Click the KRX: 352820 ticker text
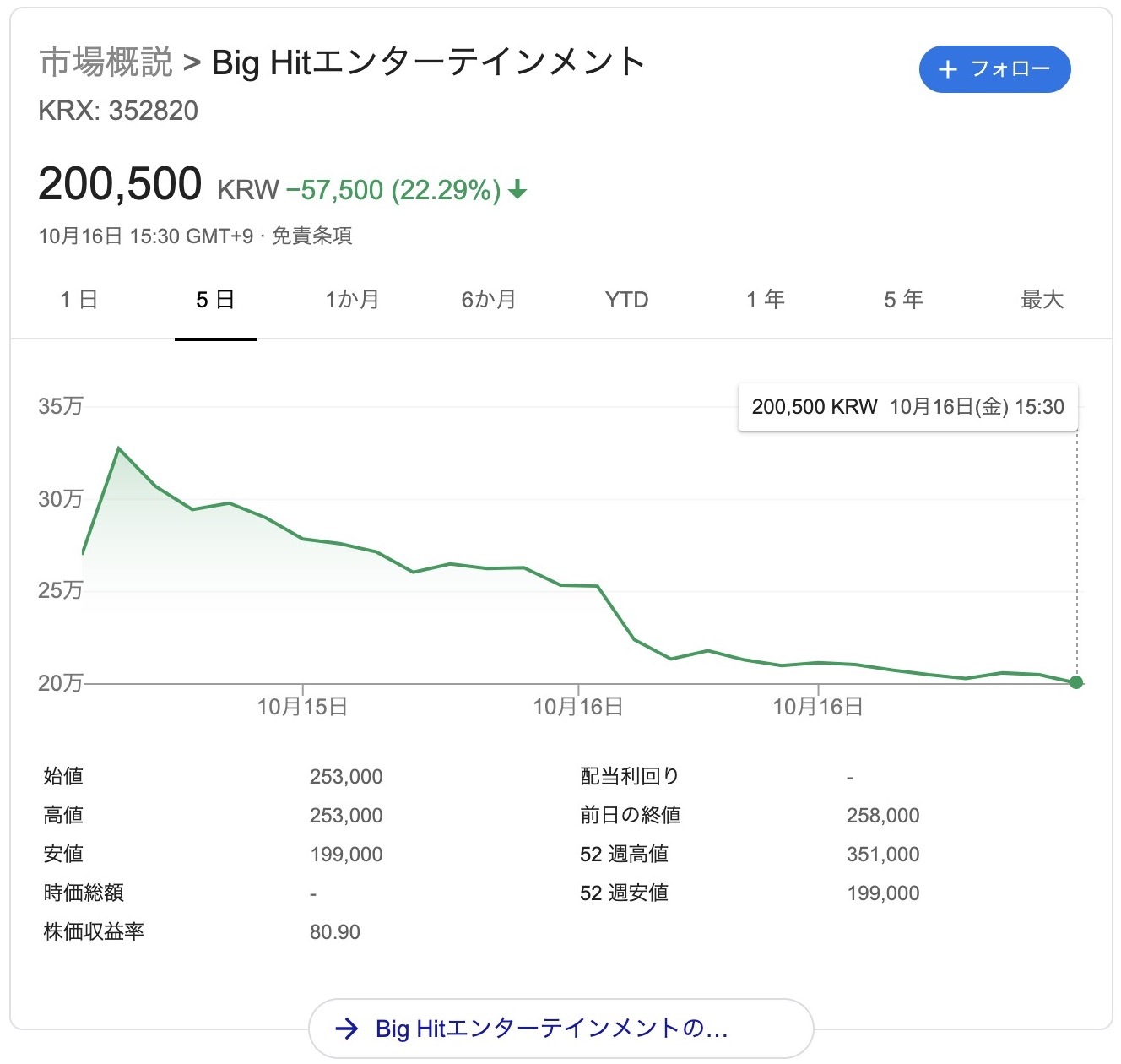Viewport: 1121px width, 1064px height. 118,111
